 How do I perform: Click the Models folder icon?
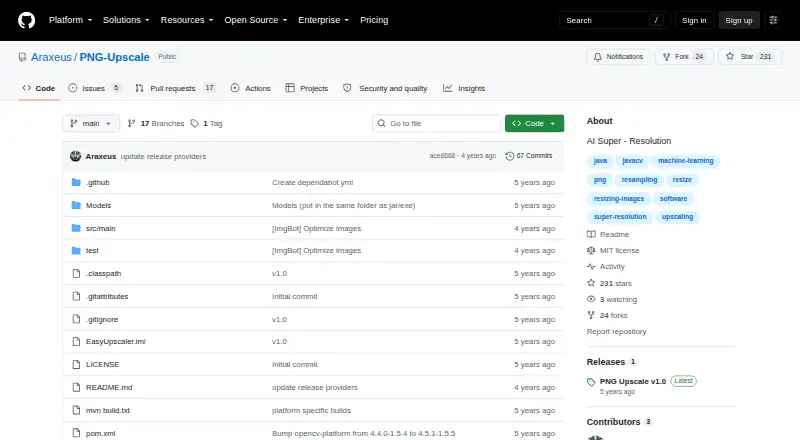click(x=76, y=205)
